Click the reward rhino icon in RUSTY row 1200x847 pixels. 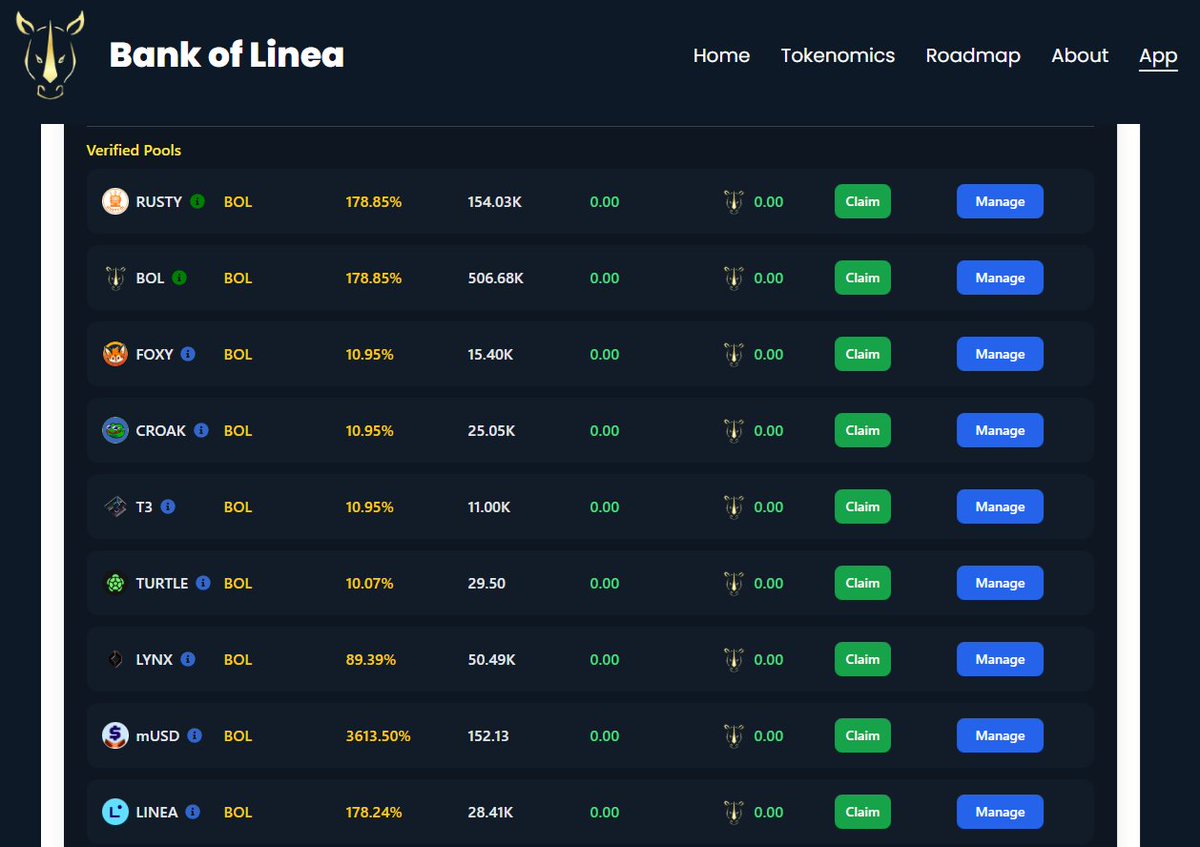coord(734,202)
